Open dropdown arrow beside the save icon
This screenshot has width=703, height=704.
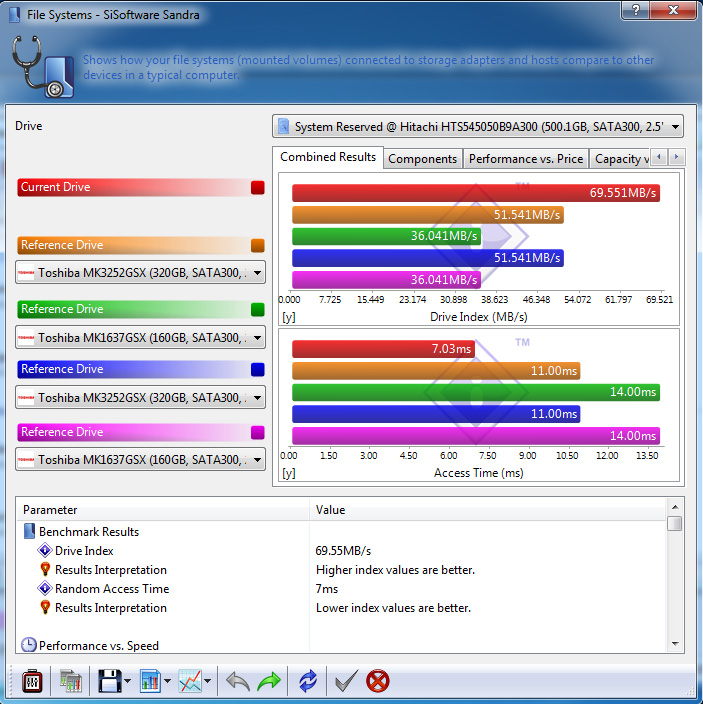(127, 682)
